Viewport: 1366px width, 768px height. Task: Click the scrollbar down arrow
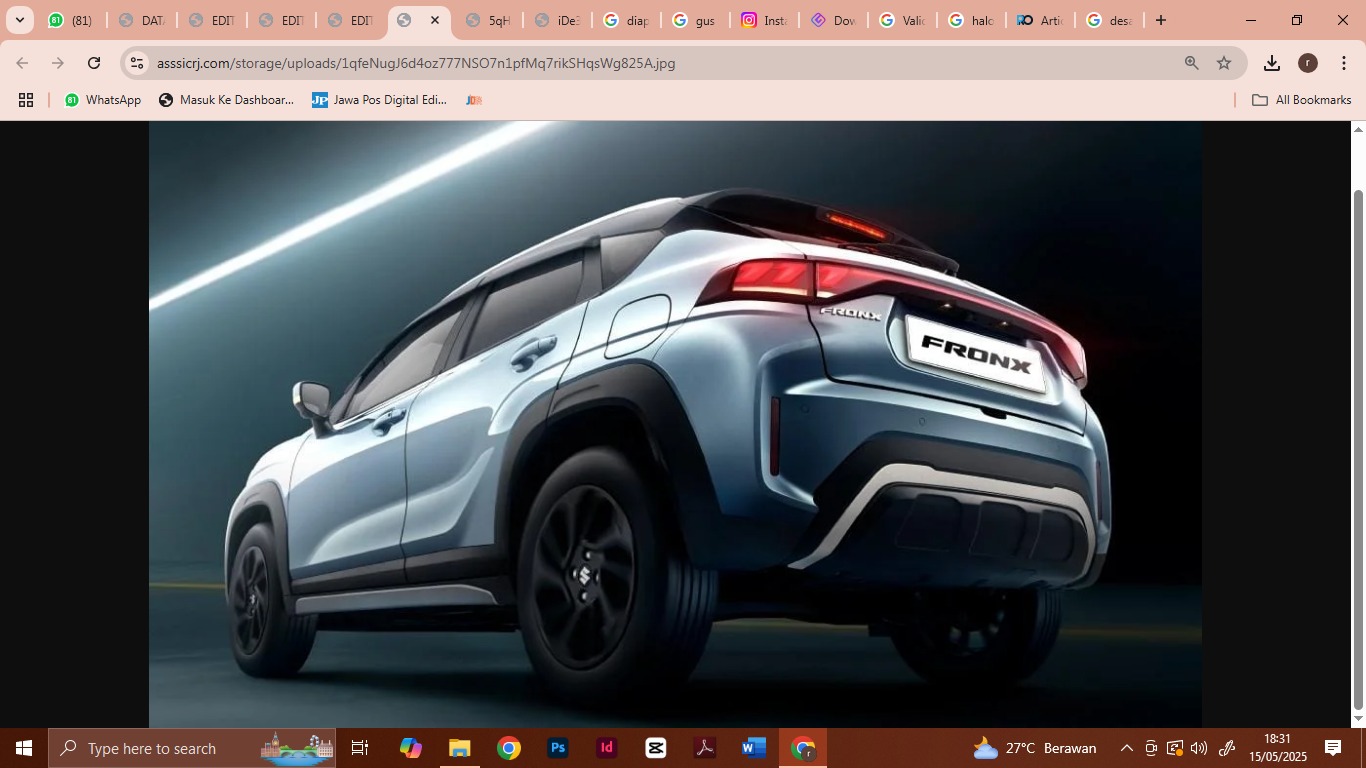pos(1358,720)
